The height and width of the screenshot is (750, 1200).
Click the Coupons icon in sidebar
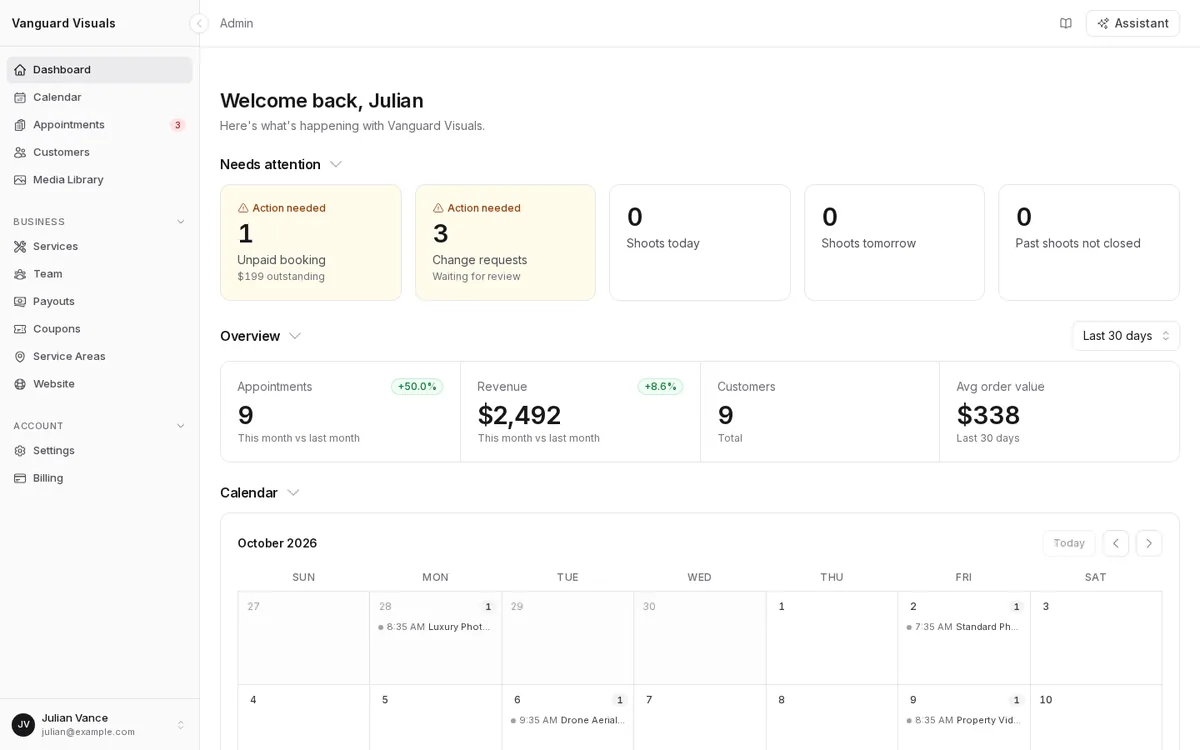coord(20,329)
